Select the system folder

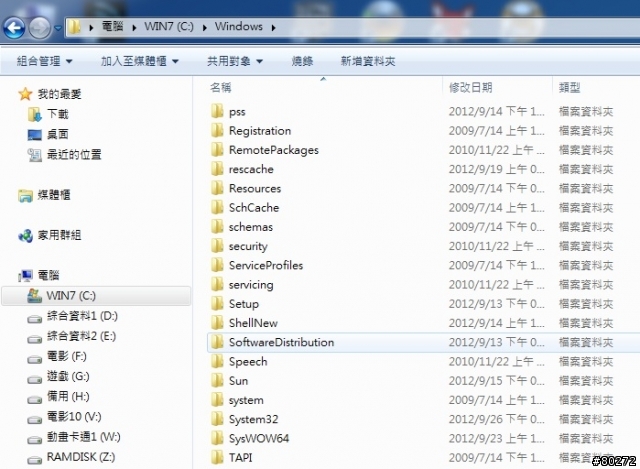(238, 400)
